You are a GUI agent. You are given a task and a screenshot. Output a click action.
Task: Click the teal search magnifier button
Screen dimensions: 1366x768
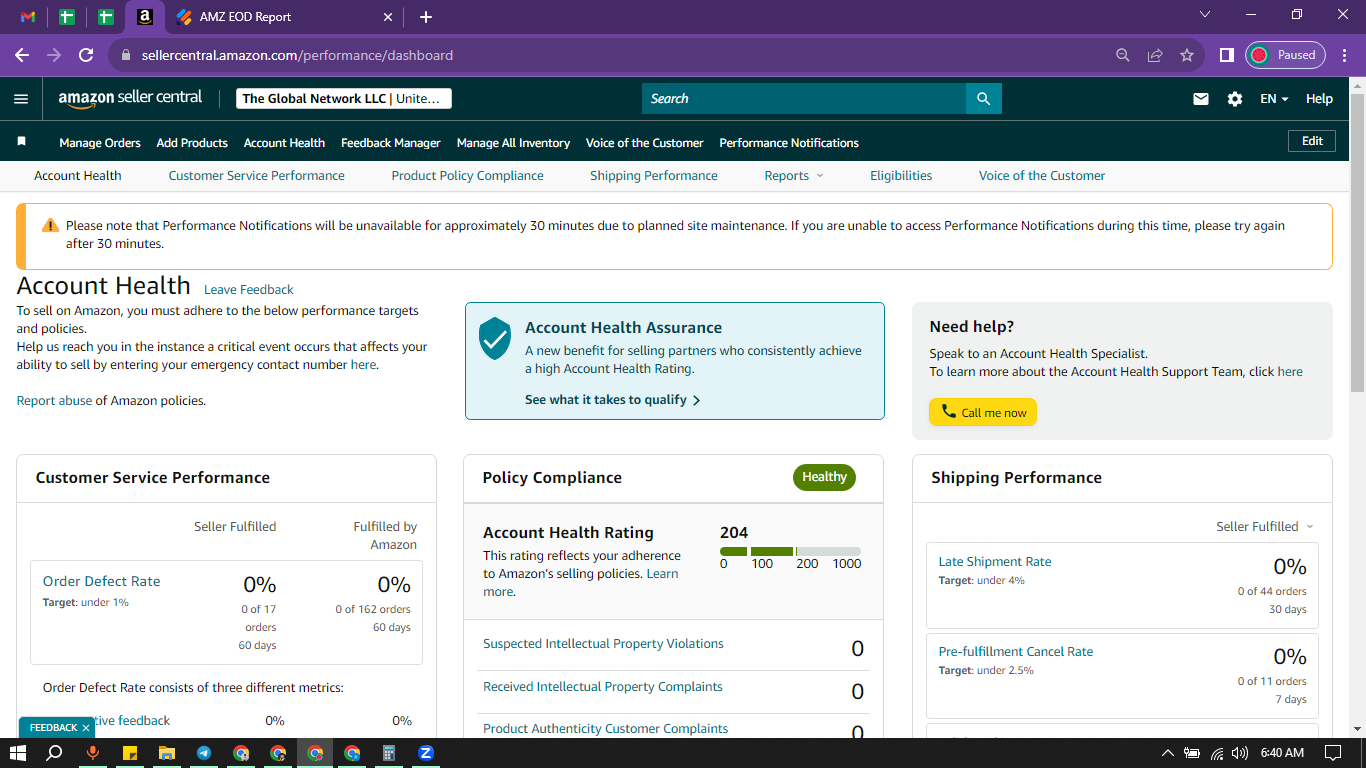[983, 98]
